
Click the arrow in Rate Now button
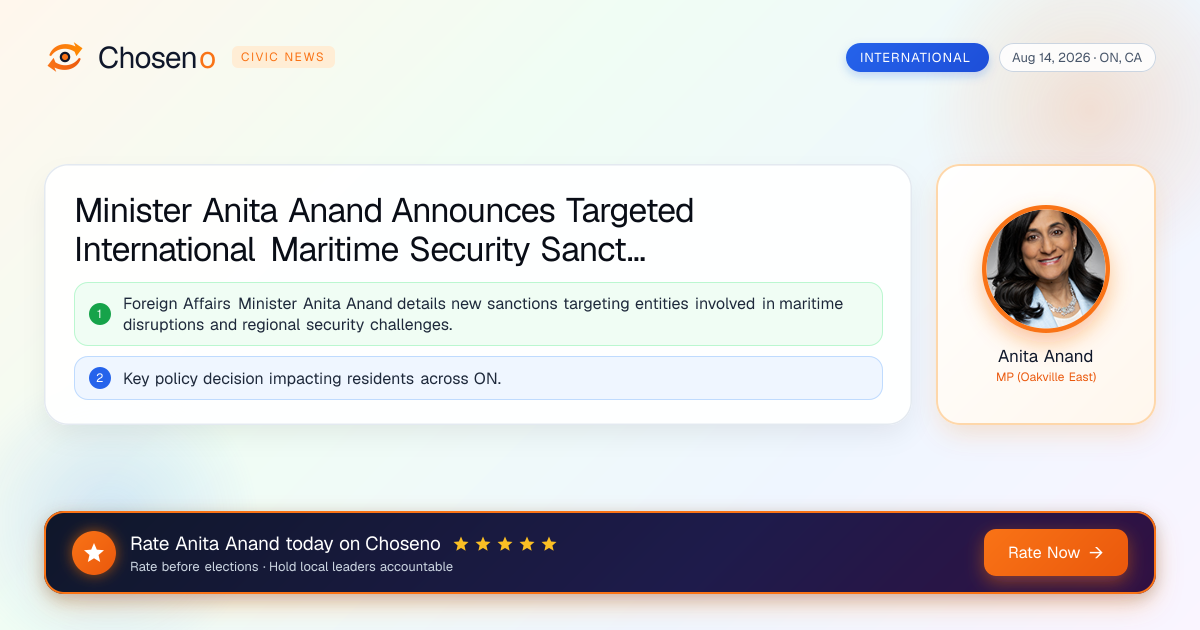click(1096, 553)
